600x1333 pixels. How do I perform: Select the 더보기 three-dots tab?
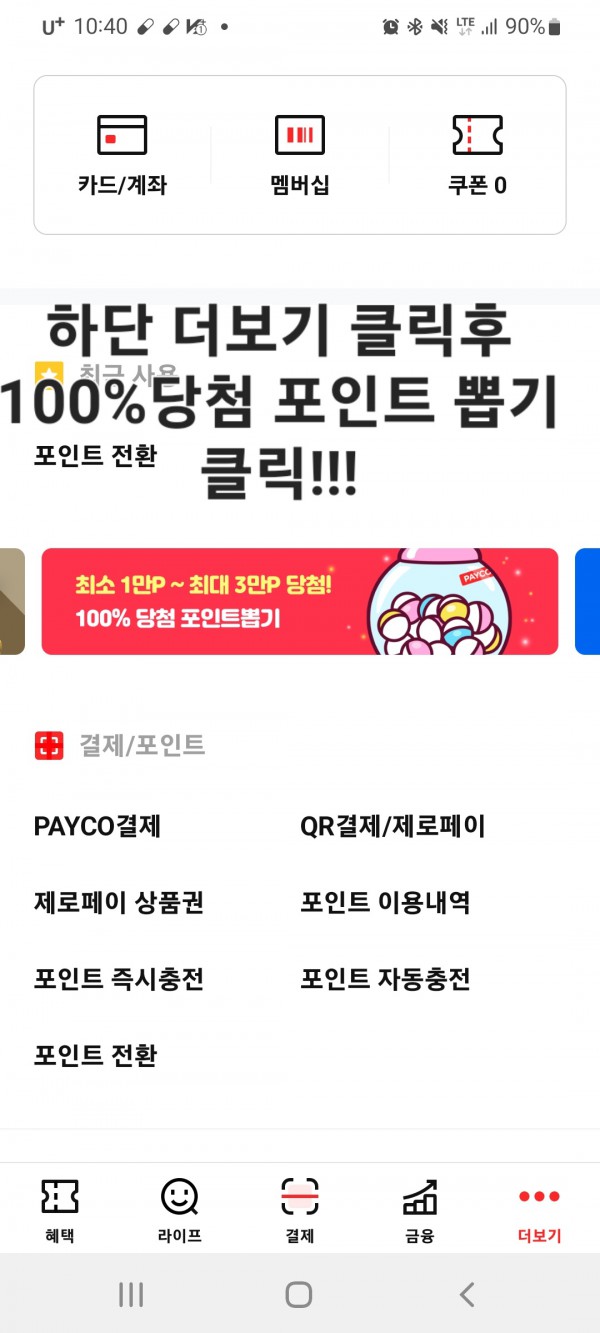point(540,1197)
